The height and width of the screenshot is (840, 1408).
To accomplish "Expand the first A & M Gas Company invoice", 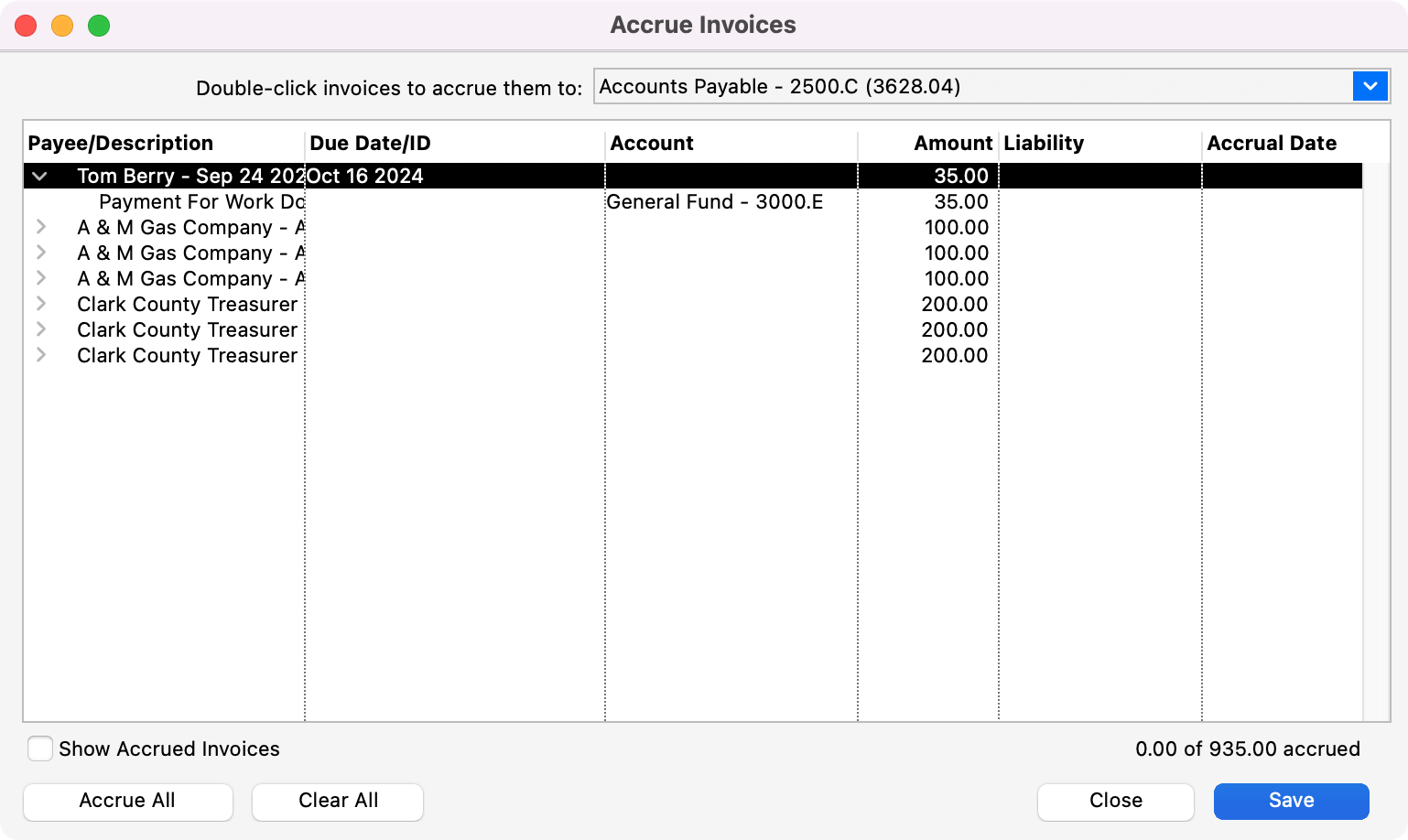I will [41, 227].
